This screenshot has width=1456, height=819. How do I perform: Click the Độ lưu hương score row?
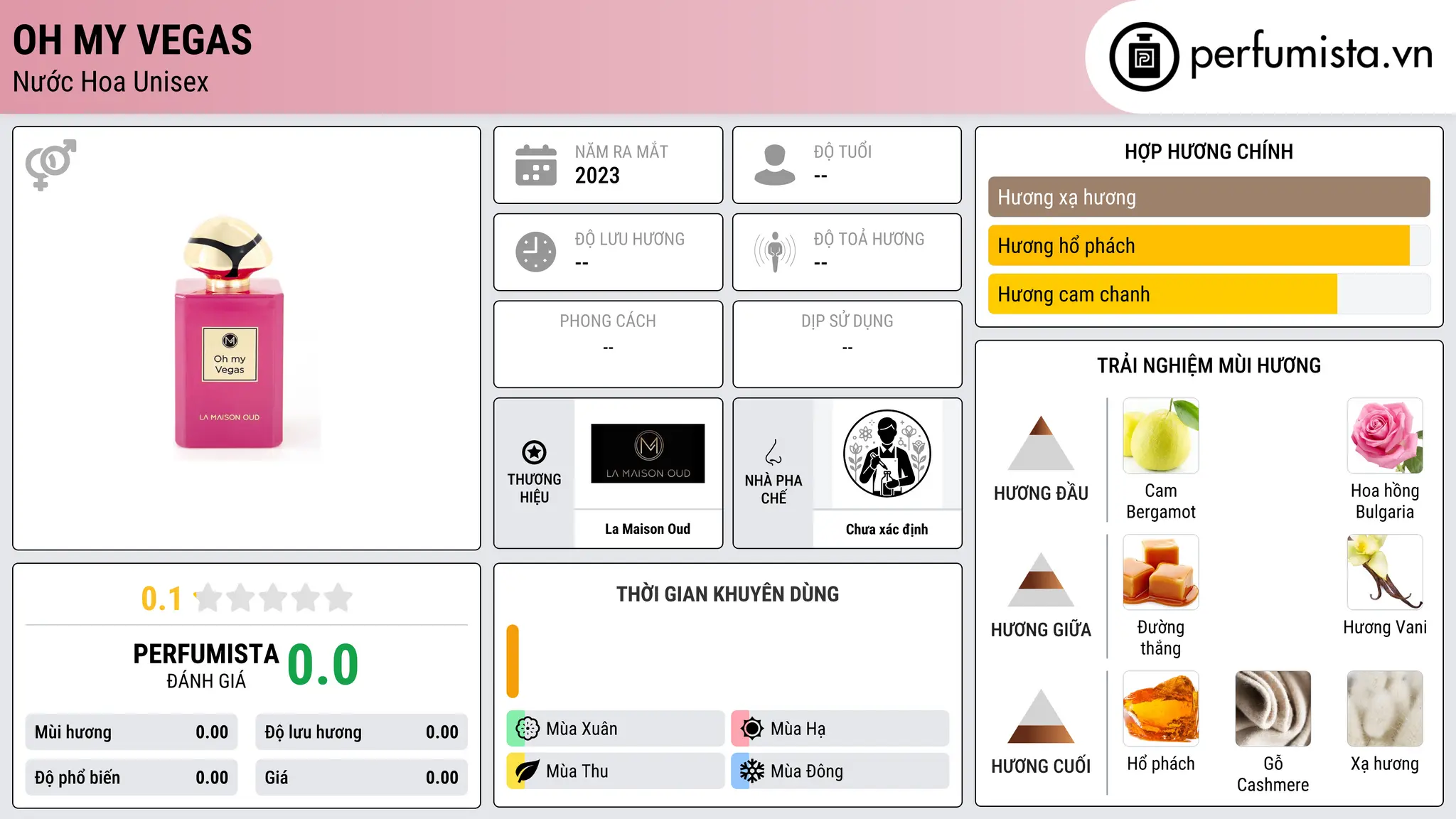(x=361, y=732)
